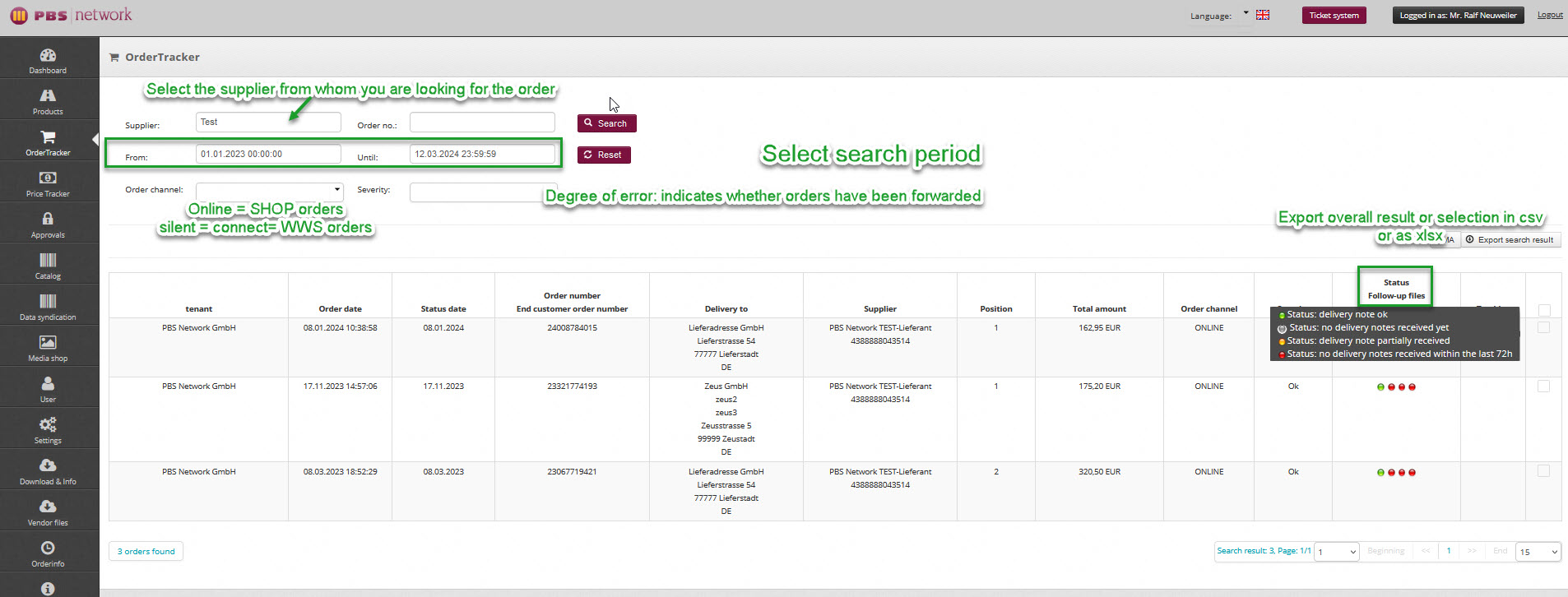This screenshot has width=1568, height=597.
Task: Click total amount 320,50 EUR
Action: (x=1099, y=472)
